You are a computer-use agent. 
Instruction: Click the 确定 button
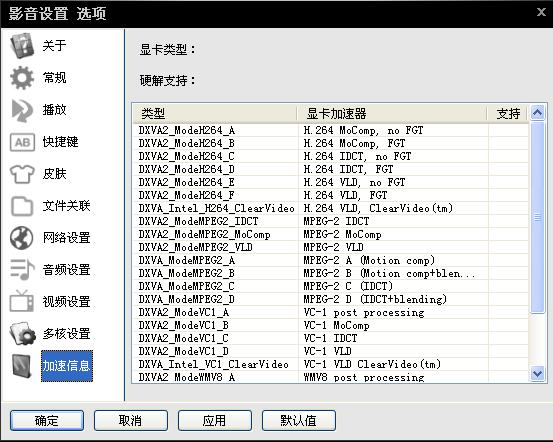pyautogui.click(x=47, y=420)
